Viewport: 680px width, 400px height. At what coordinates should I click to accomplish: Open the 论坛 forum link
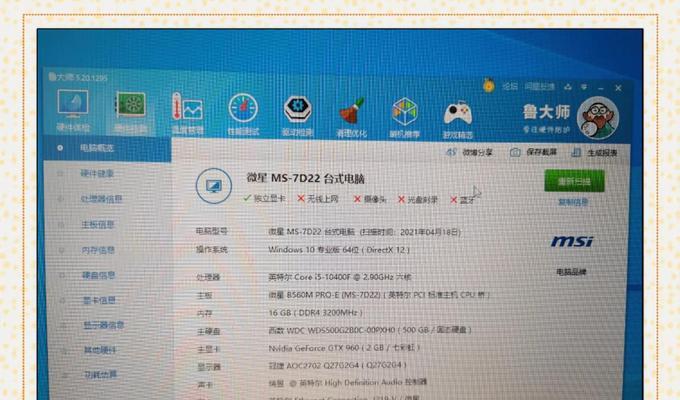[510, 86]
